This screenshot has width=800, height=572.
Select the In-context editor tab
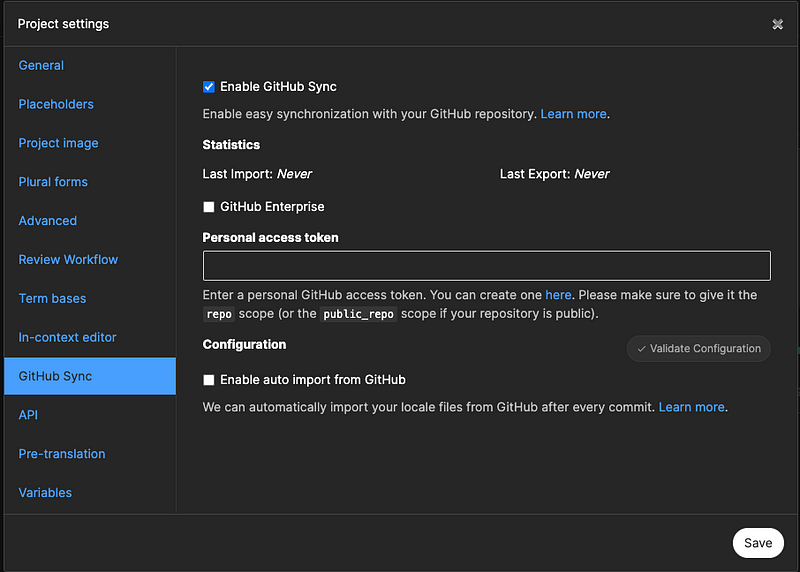coord(67,338)
